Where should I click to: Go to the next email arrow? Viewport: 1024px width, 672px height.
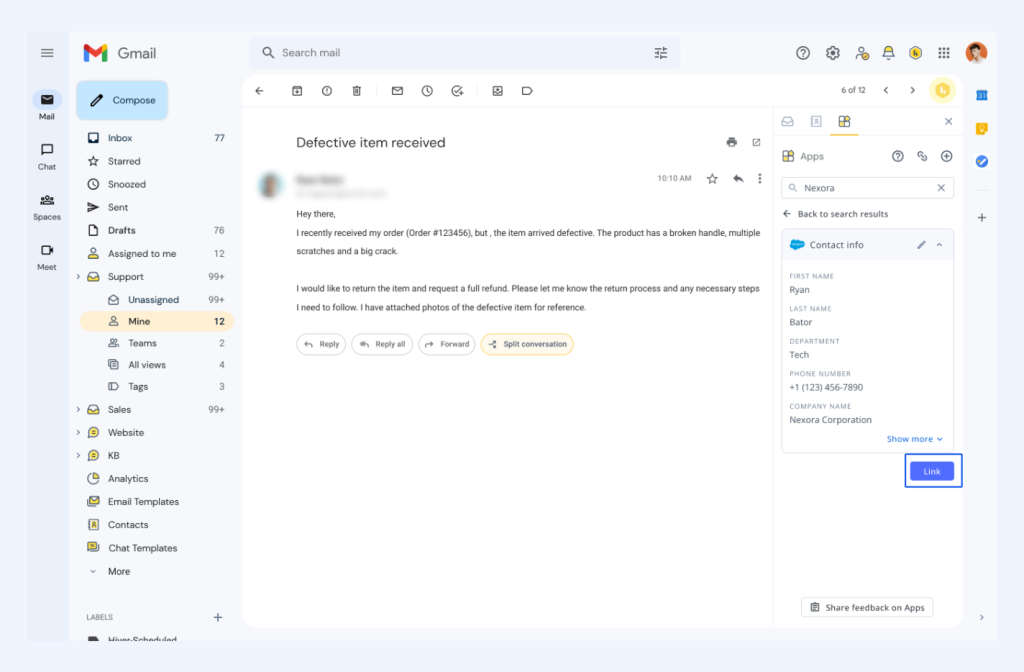tap(912, 90)
